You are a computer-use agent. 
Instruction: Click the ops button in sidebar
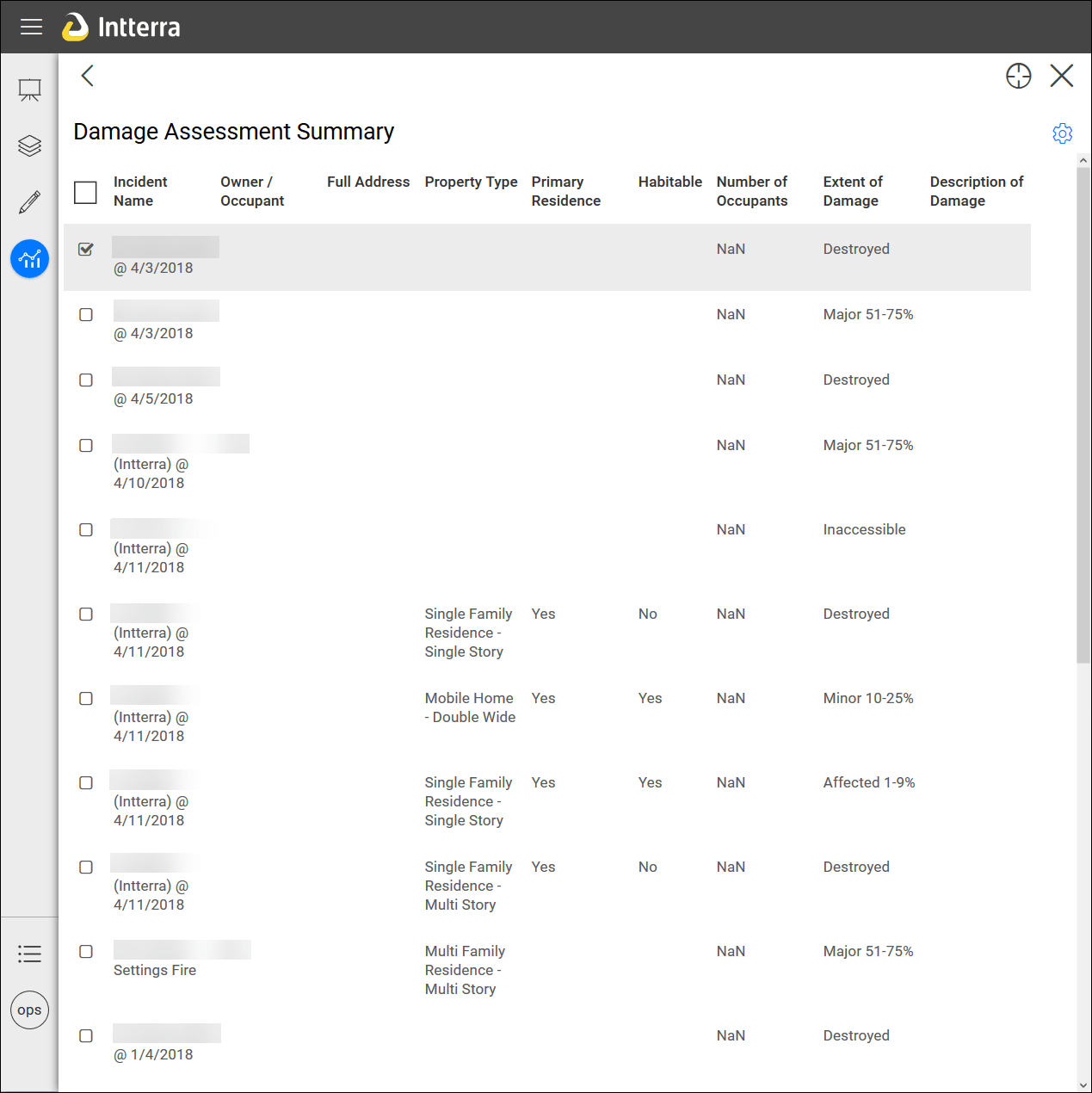pos(29,1010)
